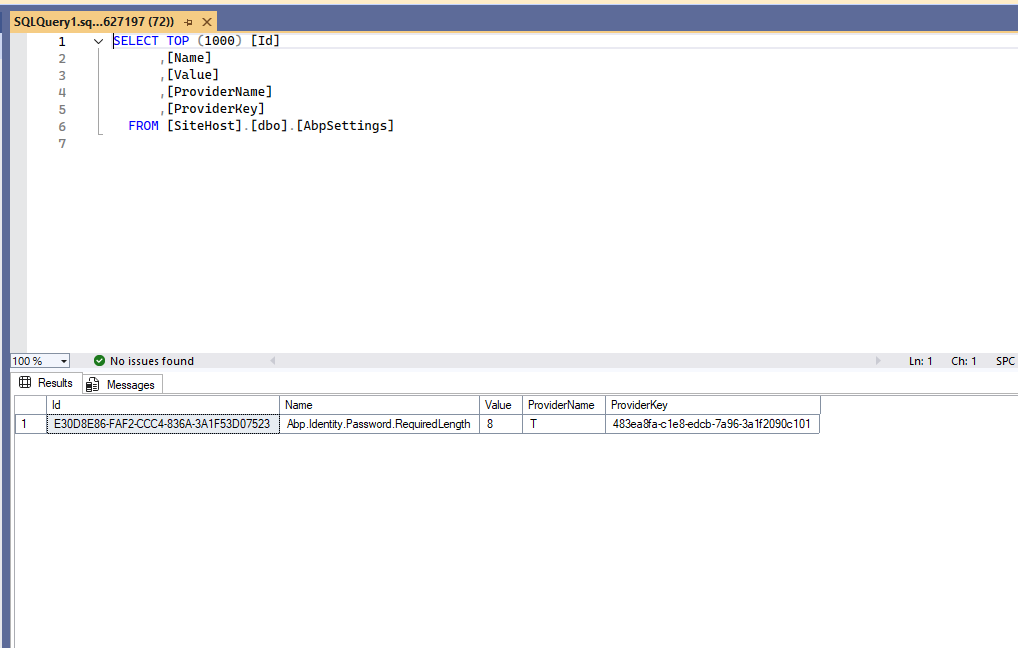
Task: Switch to the Messages tab
Action: point(130,385)
